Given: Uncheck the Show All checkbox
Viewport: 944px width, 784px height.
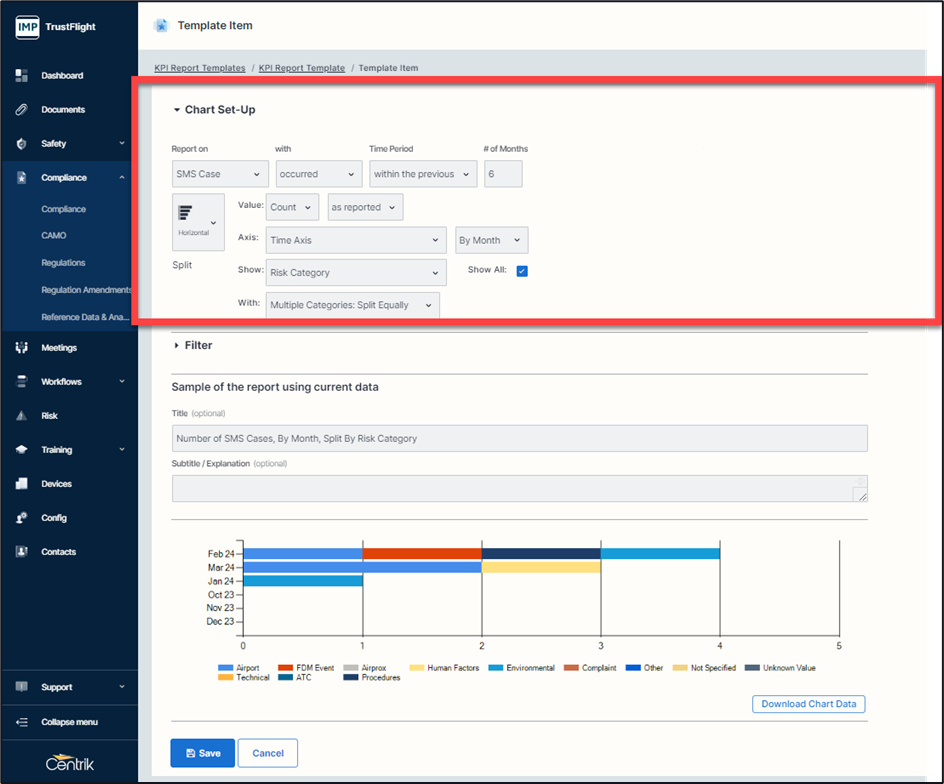Looking at the screenshot, I should click(x=522, y=271).
